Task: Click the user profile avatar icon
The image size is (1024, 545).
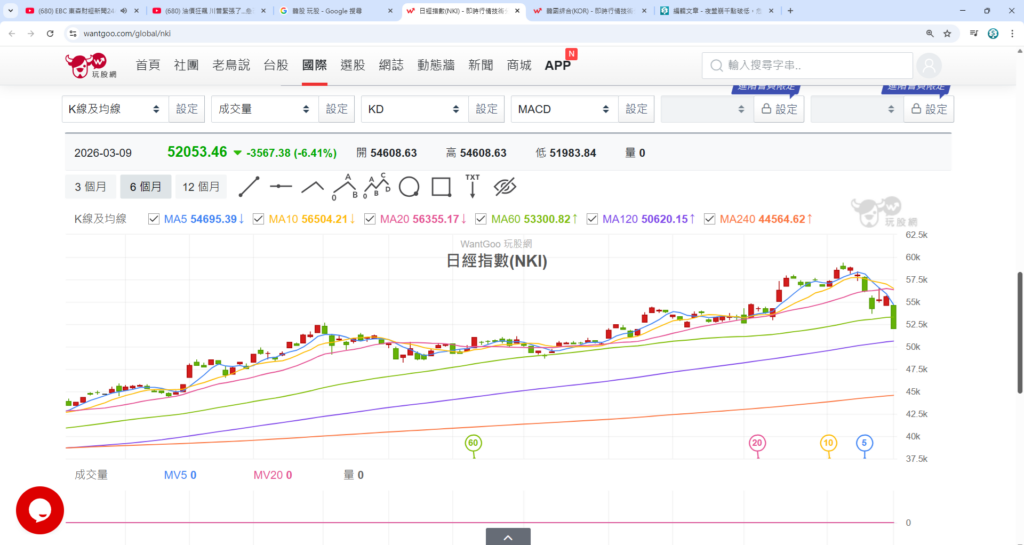Action: coord(929,65)
